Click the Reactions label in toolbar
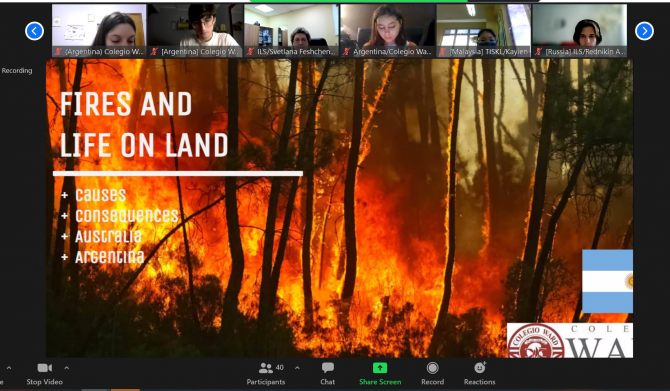Viewport: 670px width, 391px height. [479, 382]
